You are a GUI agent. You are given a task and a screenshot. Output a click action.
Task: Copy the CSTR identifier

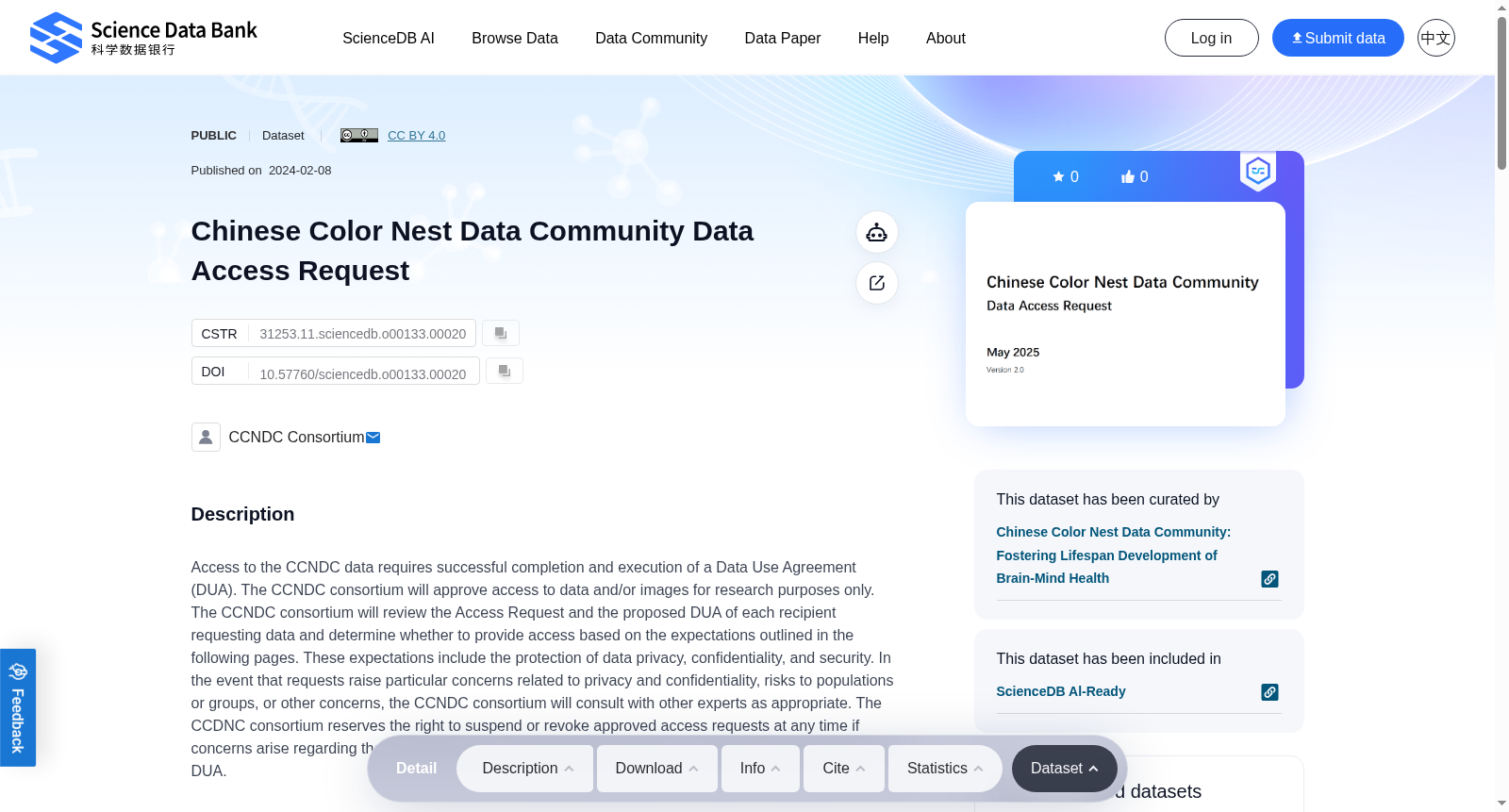pyautogui.click(x=501, y=333)
